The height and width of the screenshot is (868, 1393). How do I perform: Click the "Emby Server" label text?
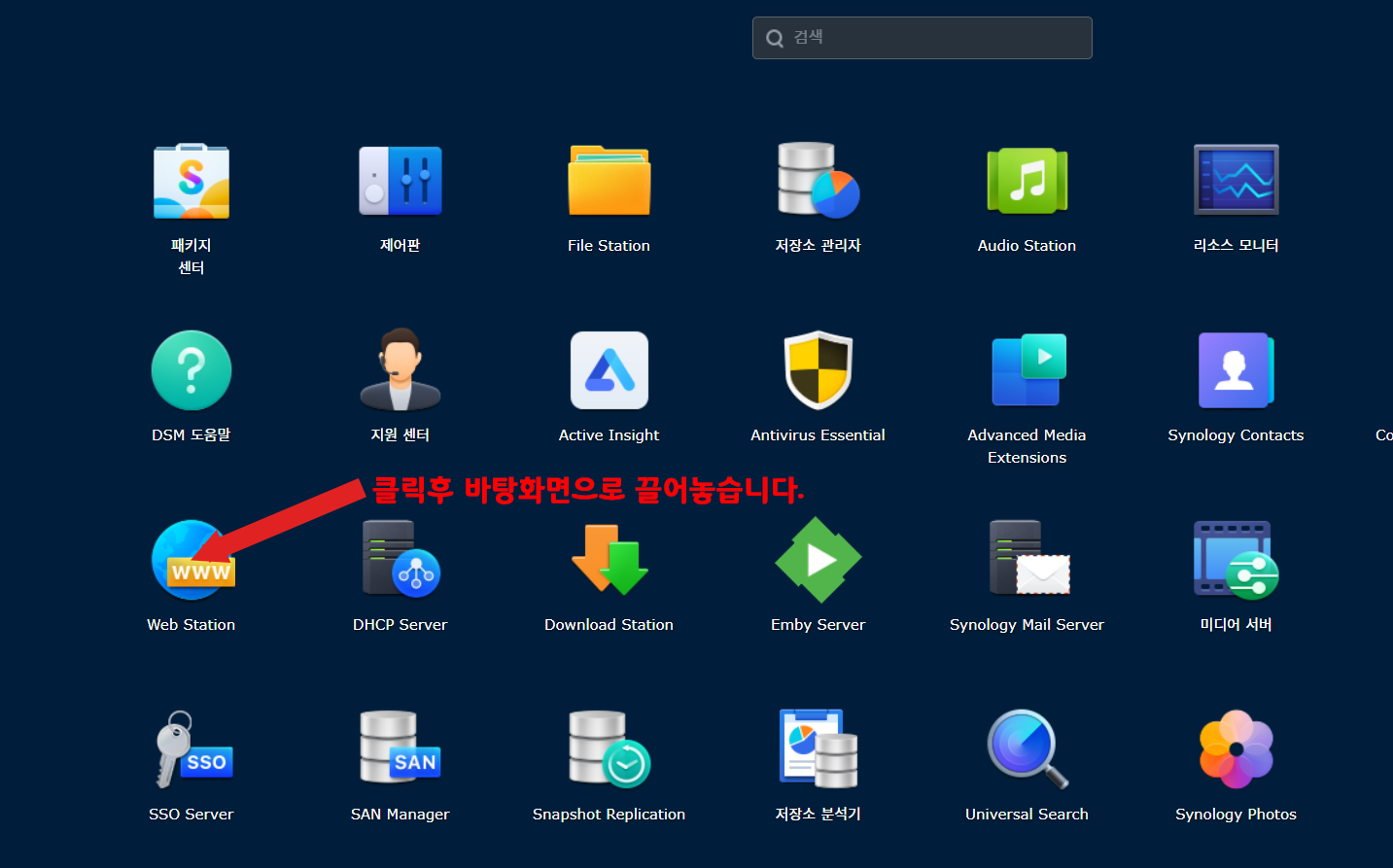[x=818, y=625]
